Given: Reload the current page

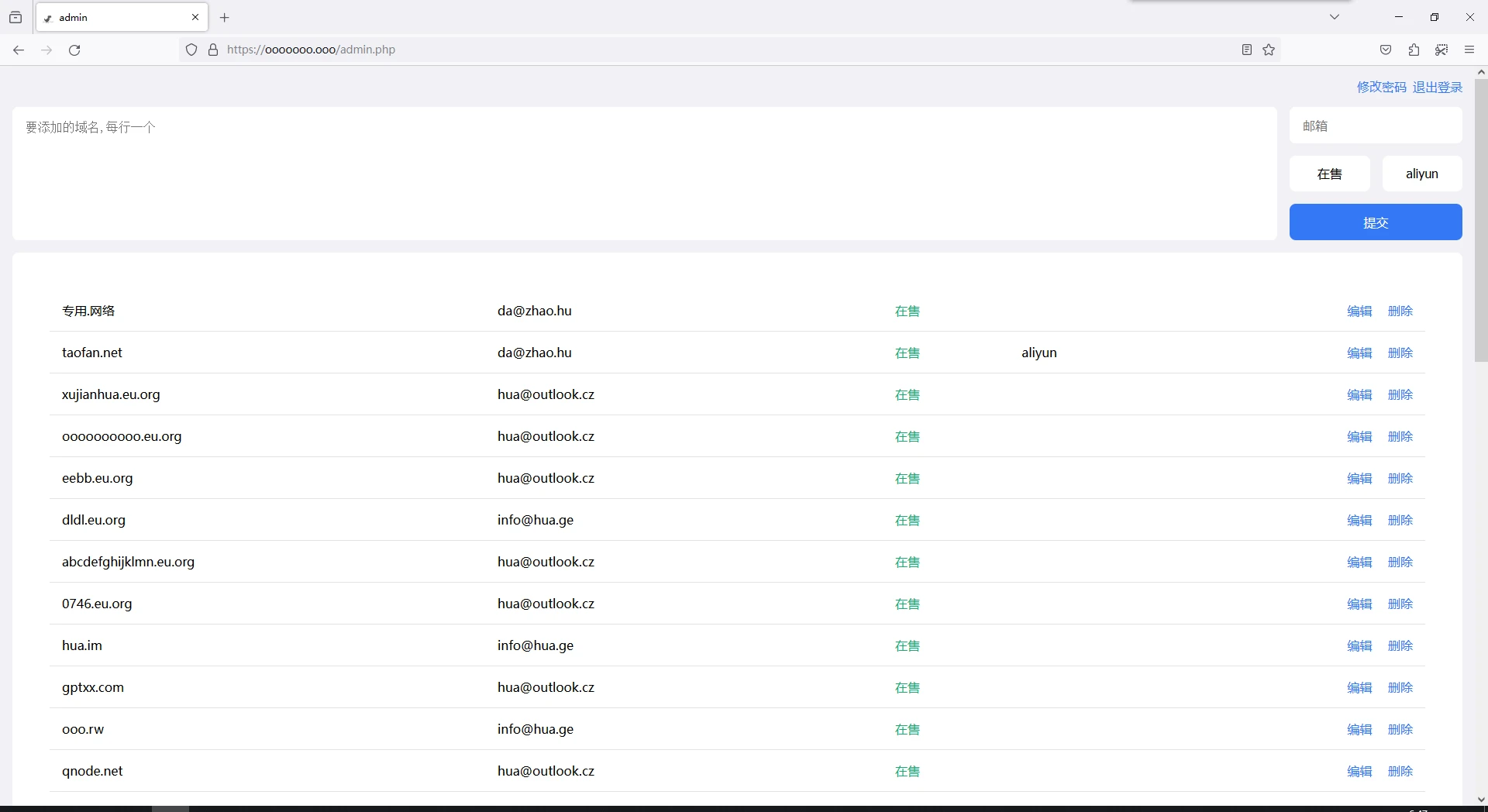Looking at the screenshot, I should [x=74, y=50].
